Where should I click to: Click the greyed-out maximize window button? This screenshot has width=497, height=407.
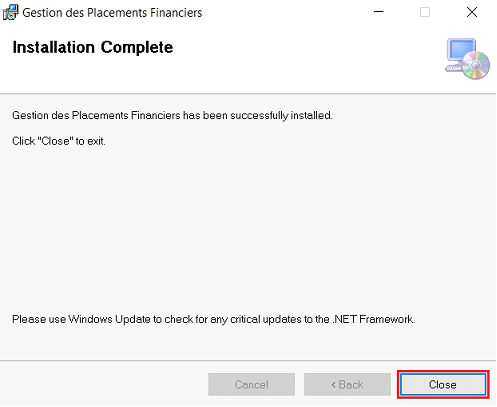click(x=425, y=12)
